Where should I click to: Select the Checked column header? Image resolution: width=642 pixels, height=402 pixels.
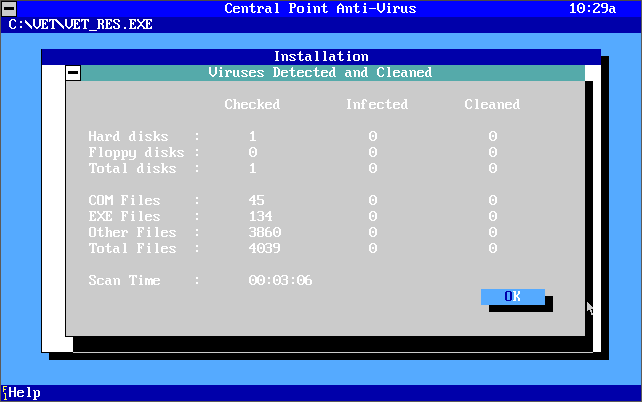click(x=252, y=104)
